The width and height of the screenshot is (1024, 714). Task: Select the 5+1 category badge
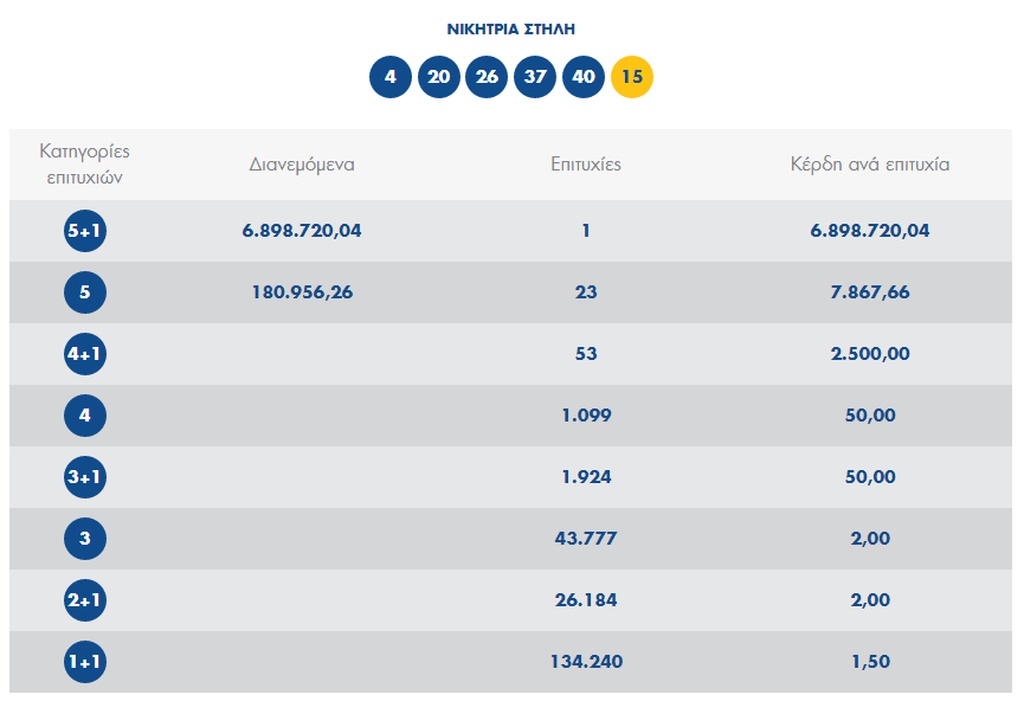click(x=85, y=231)
